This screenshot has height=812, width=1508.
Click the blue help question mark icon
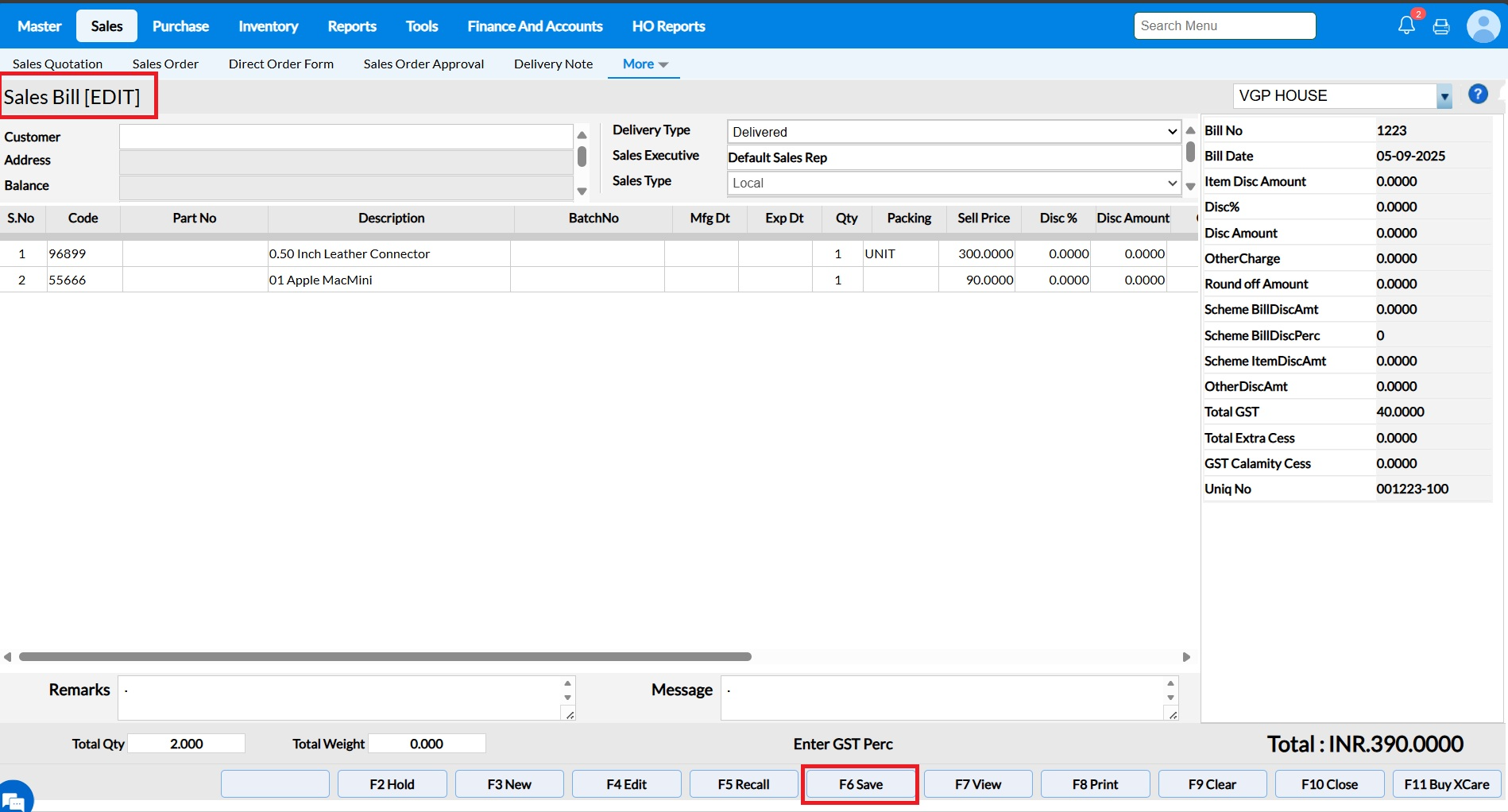click(1478, 95)
